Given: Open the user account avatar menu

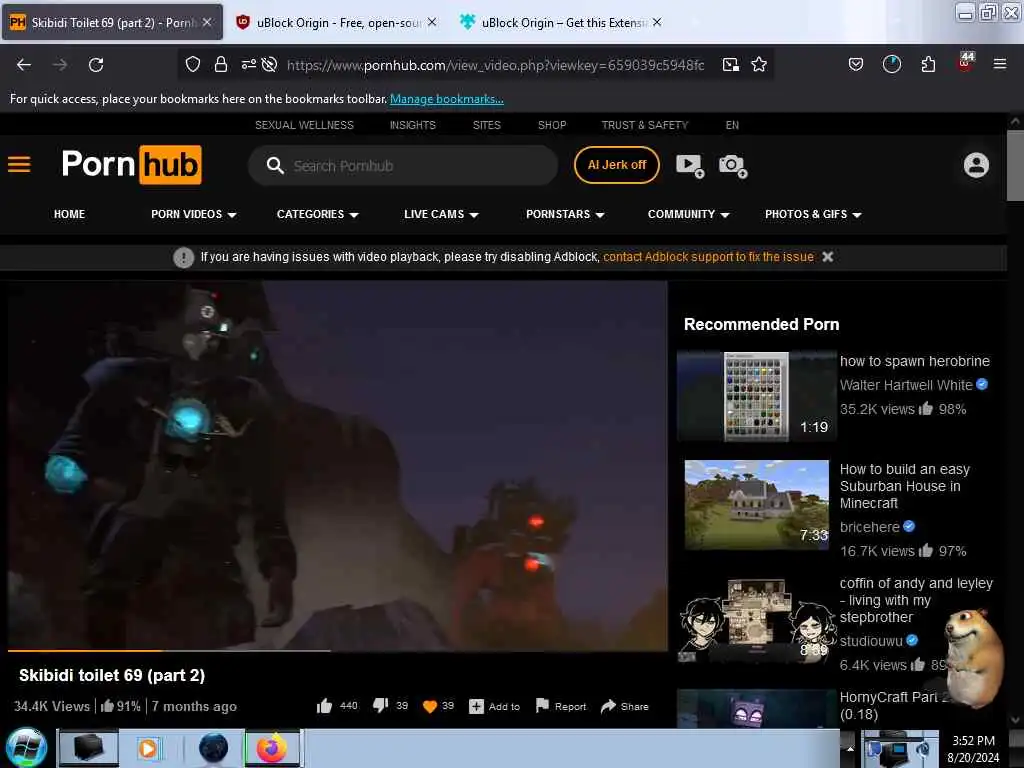Looking at the screenshot, I should tap(976, 165).
